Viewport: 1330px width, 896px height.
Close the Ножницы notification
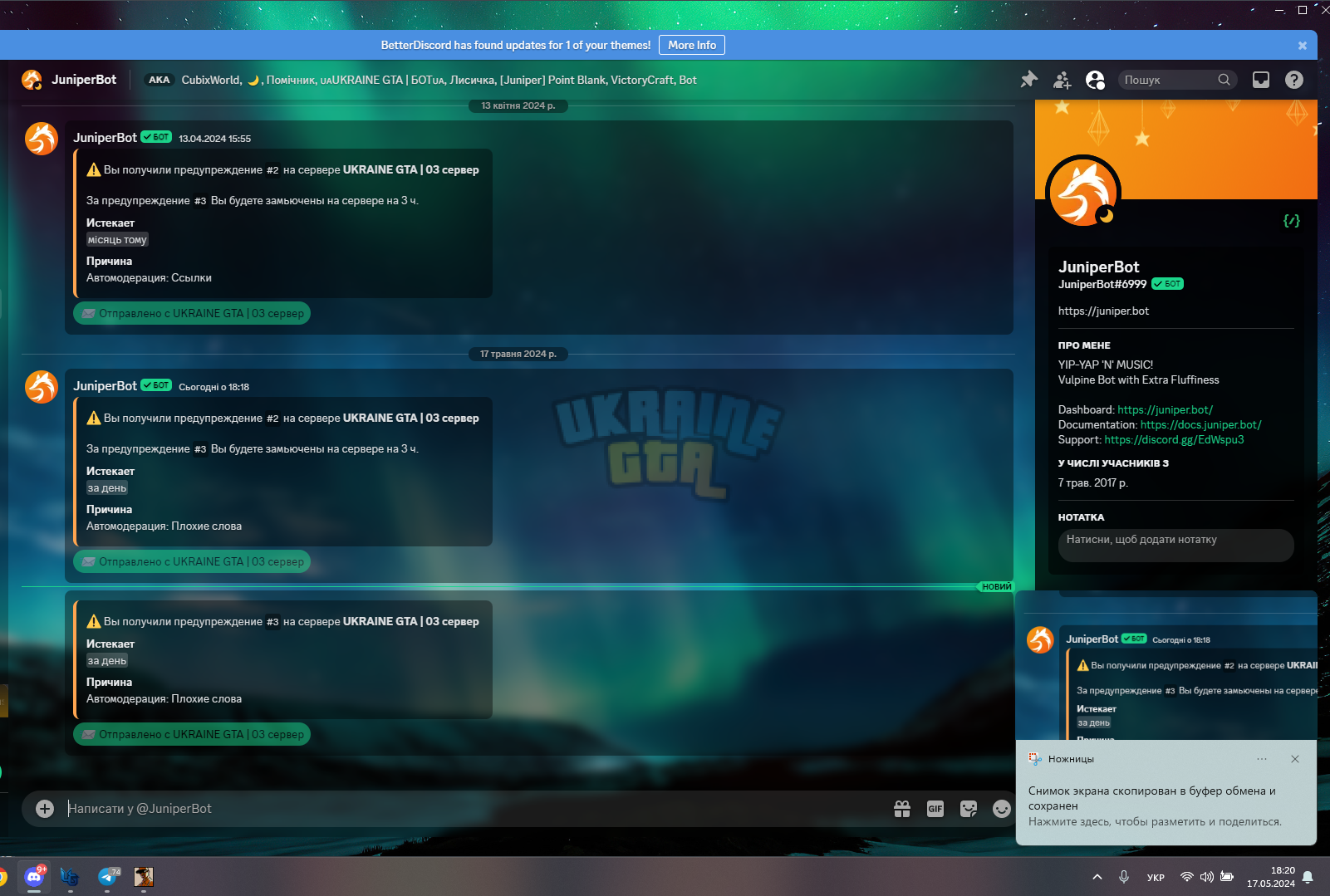point(1295,759)
